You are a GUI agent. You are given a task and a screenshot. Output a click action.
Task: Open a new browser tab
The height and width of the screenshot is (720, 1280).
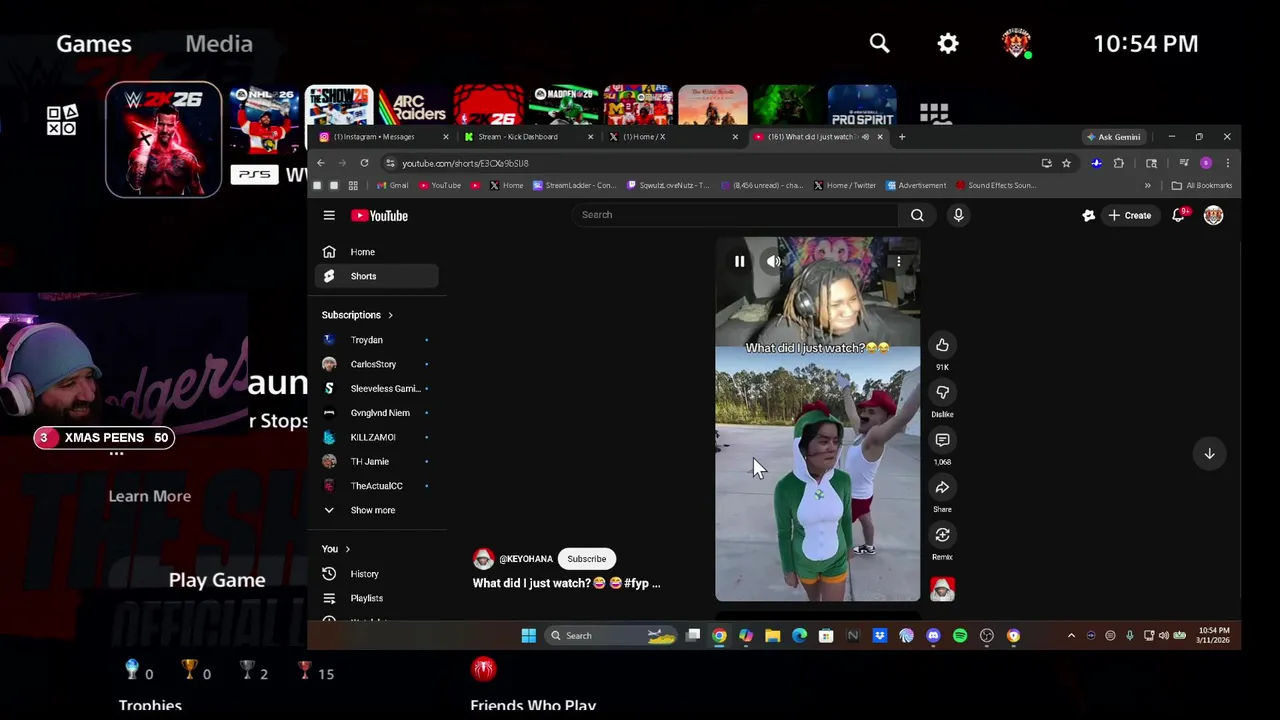click(902, 137)
